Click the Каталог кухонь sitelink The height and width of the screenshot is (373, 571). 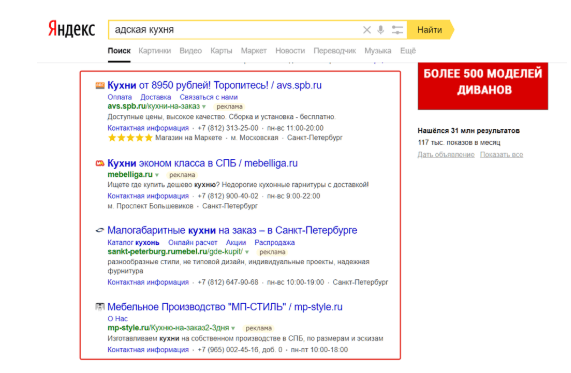coord(133,243)
